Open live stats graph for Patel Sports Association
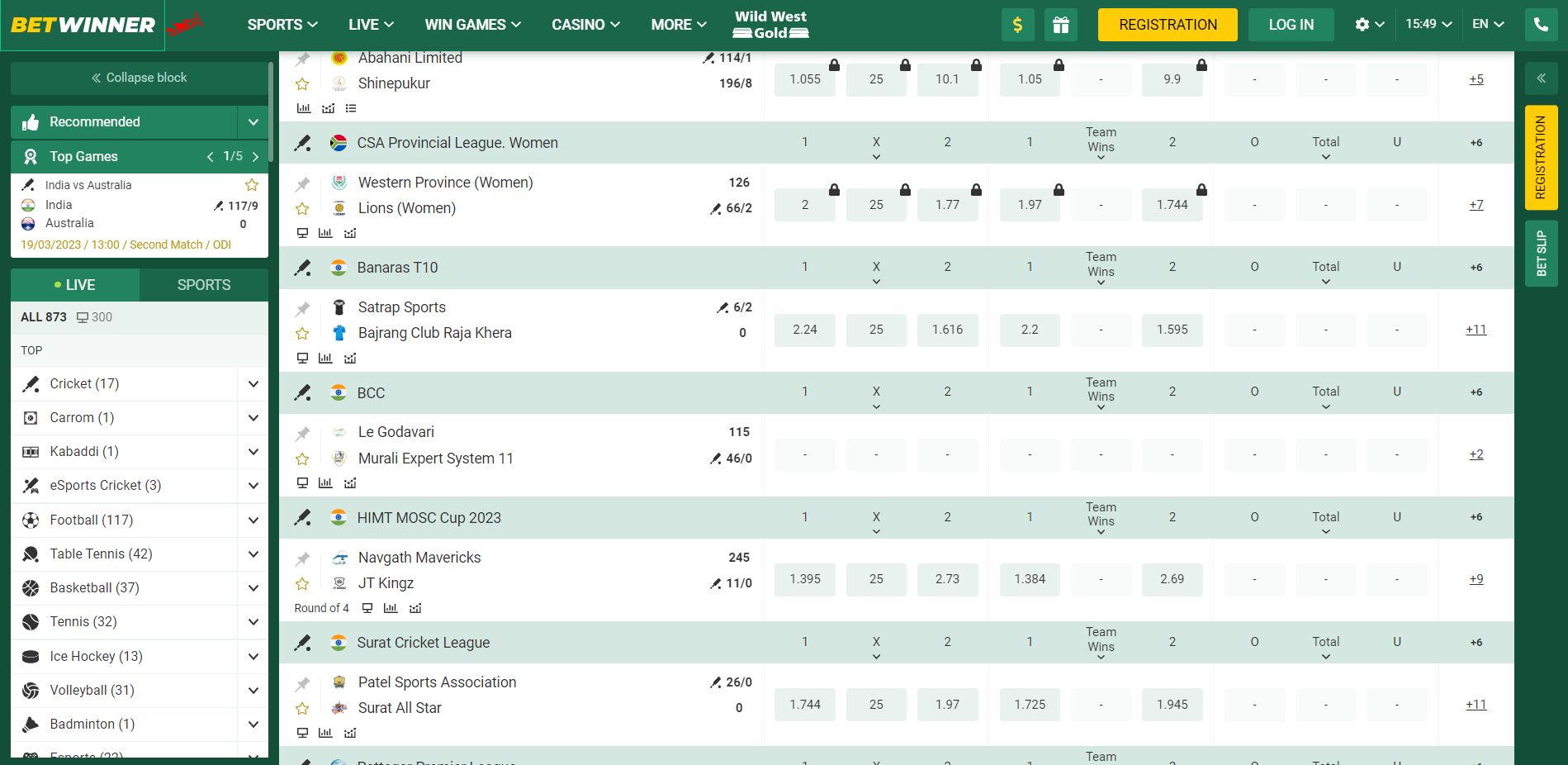This screenshot has height=765, width=1568. coord(350,733)
